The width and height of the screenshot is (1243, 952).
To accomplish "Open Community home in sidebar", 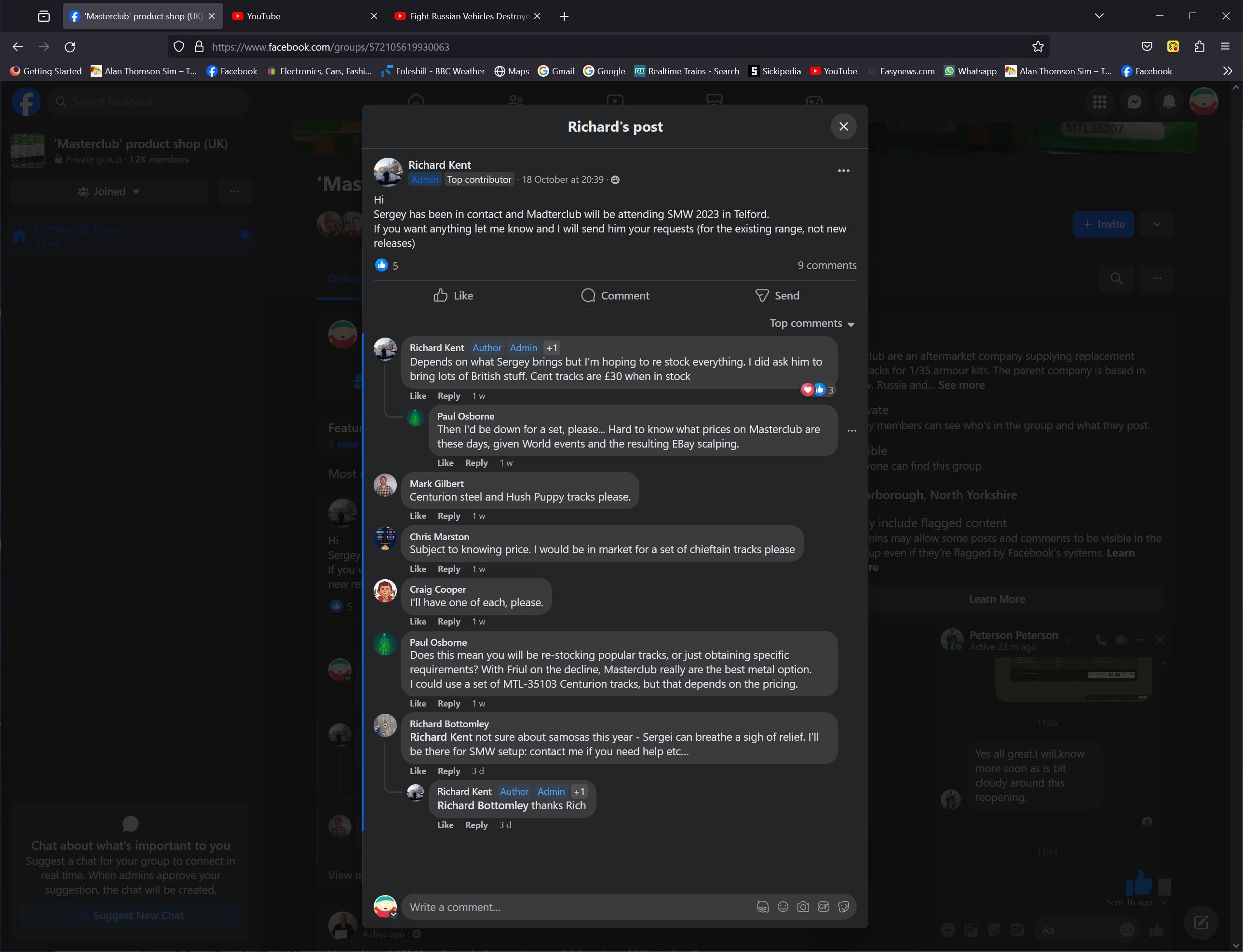I will click(130, 235).
